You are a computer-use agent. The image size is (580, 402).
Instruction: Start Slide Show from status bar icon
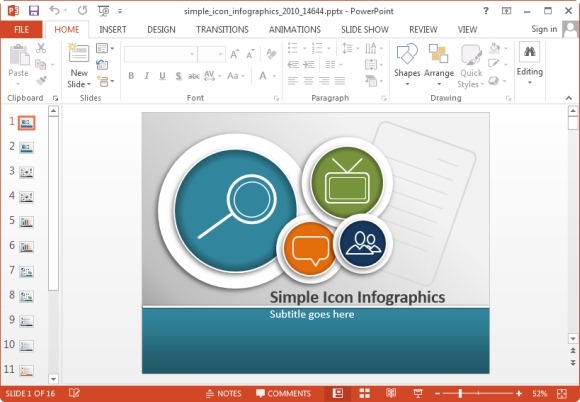(x=418, y=393)
